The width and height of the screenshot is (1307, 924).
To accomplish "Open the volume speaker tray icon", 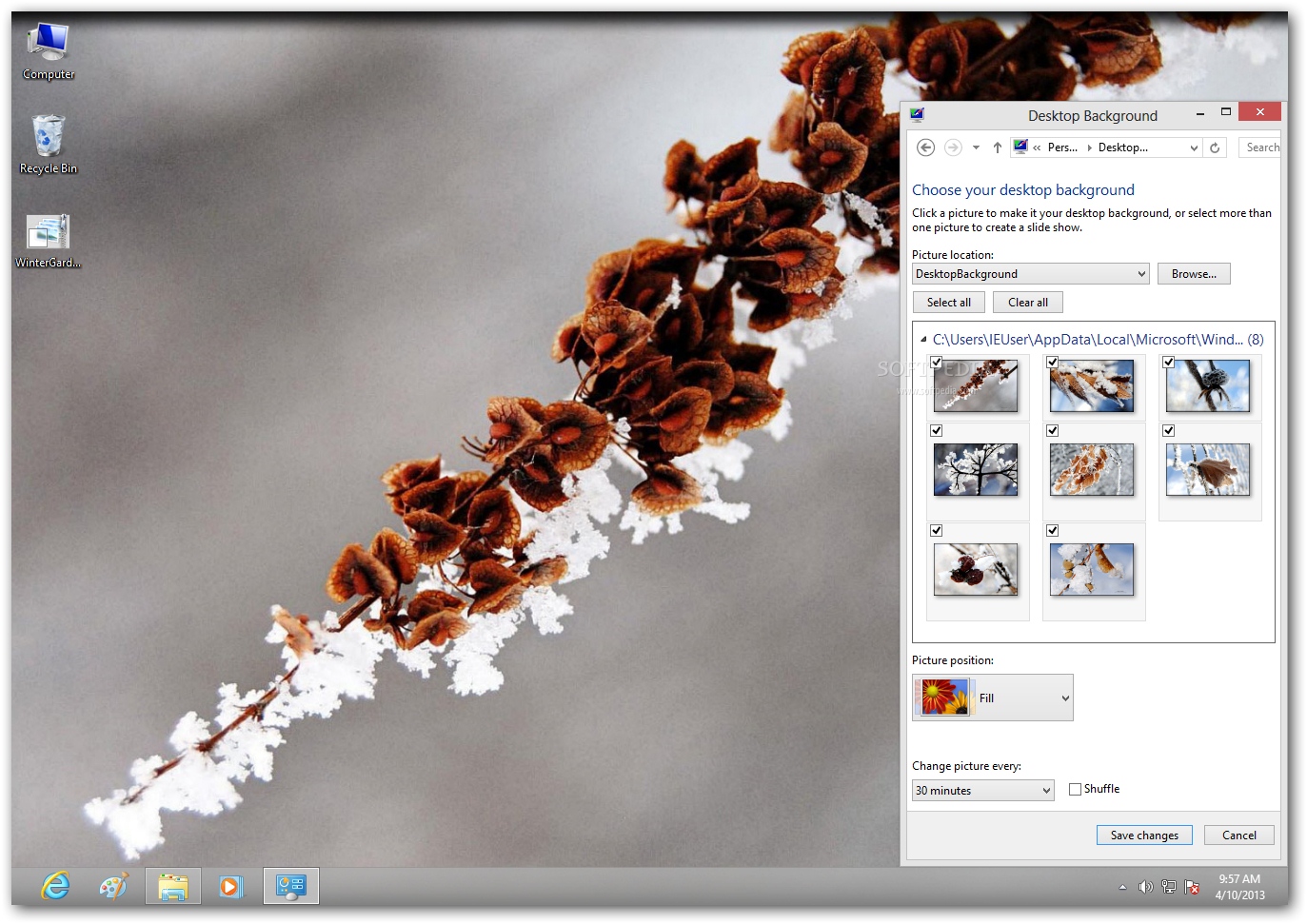I will [x=1145, y=887].
